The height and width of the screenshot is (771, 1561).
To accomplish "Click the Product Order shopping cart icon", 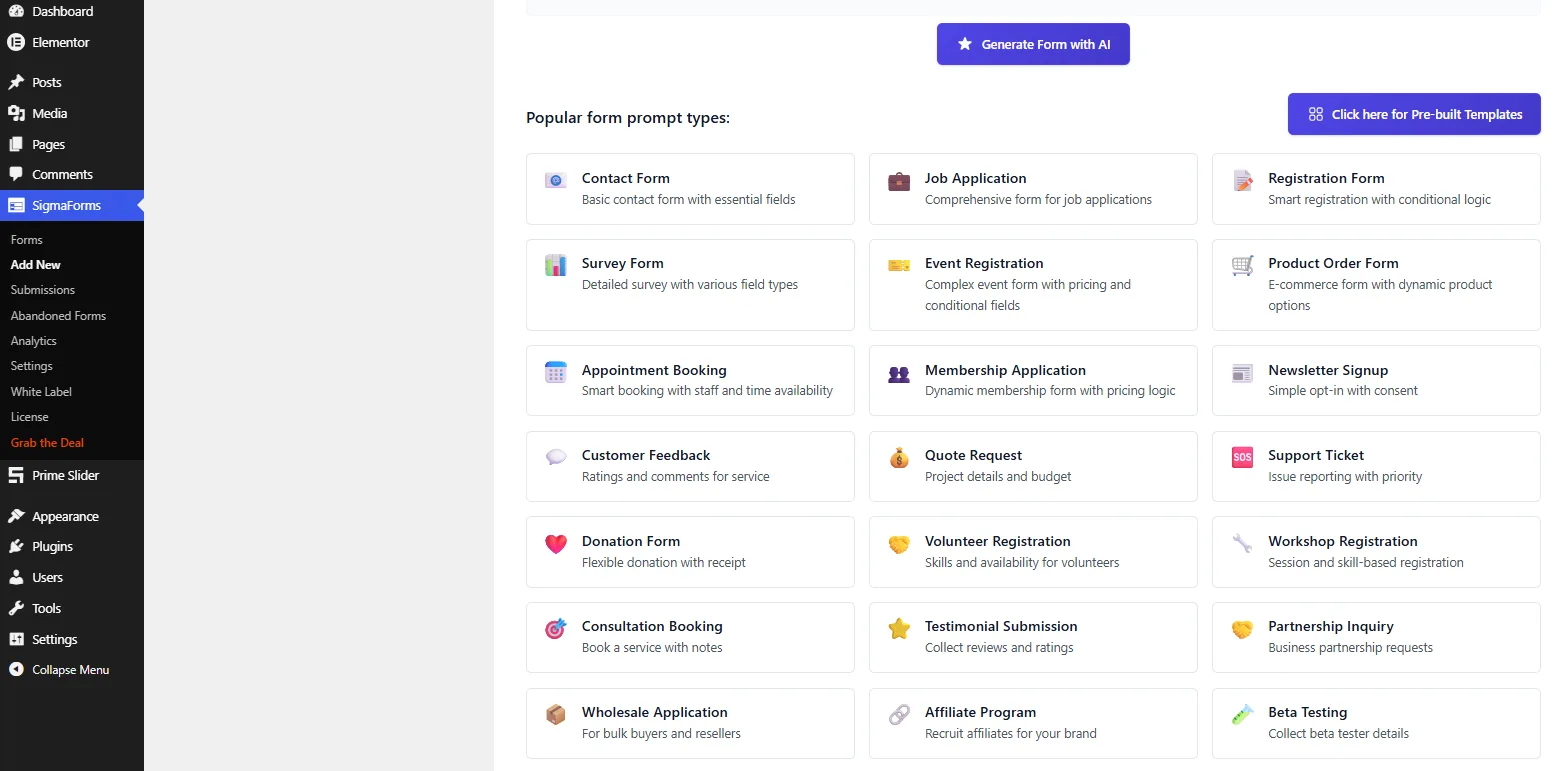I will (1242, 265).
